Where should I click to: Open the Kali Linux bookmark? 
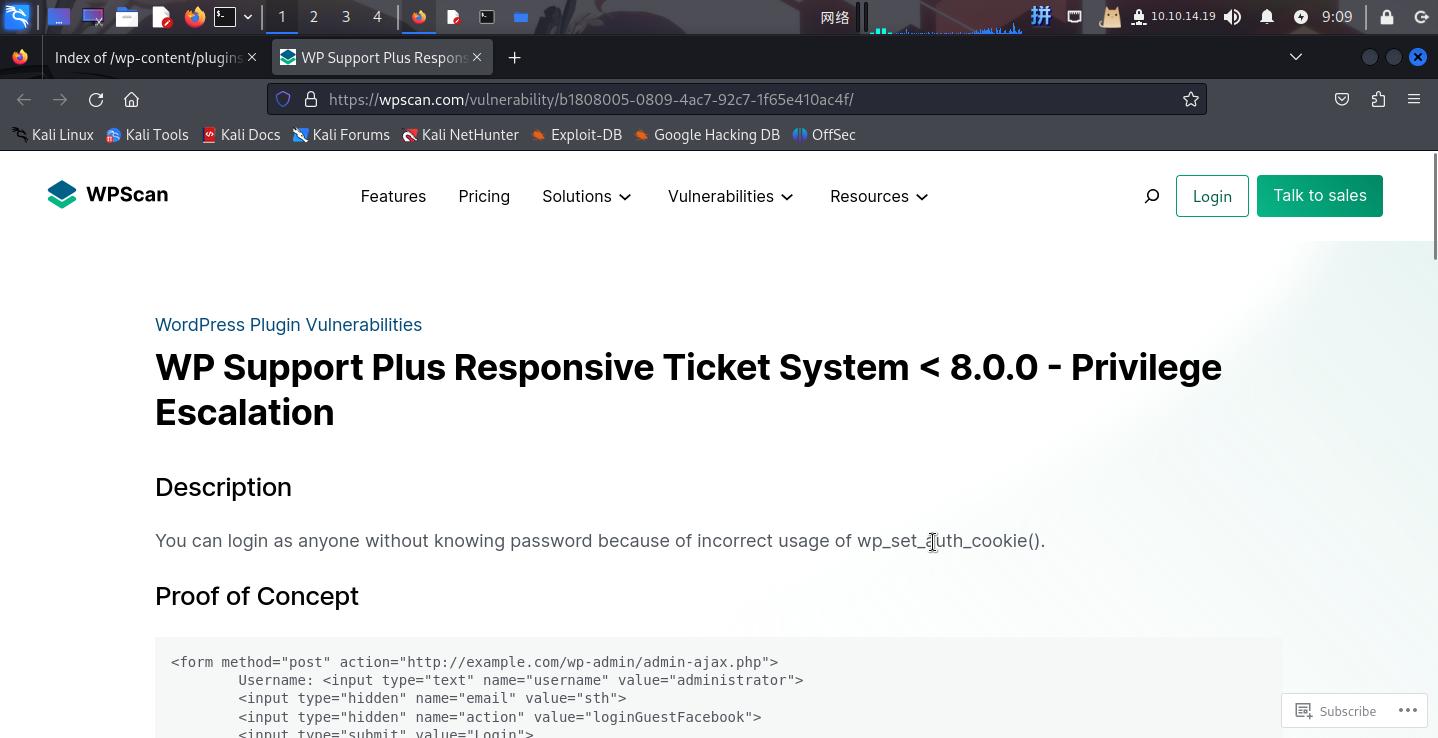[52, 135]
